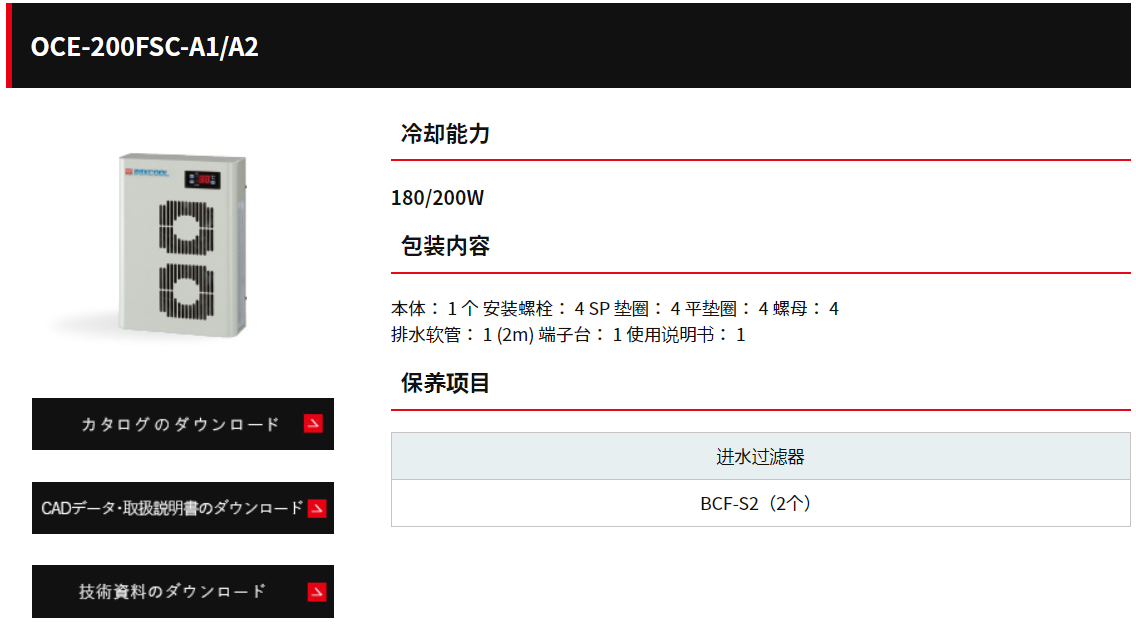Screen dimensions: 1136x638
Task: Click the brand logo on the cooler unit
Action: (146, 172)
